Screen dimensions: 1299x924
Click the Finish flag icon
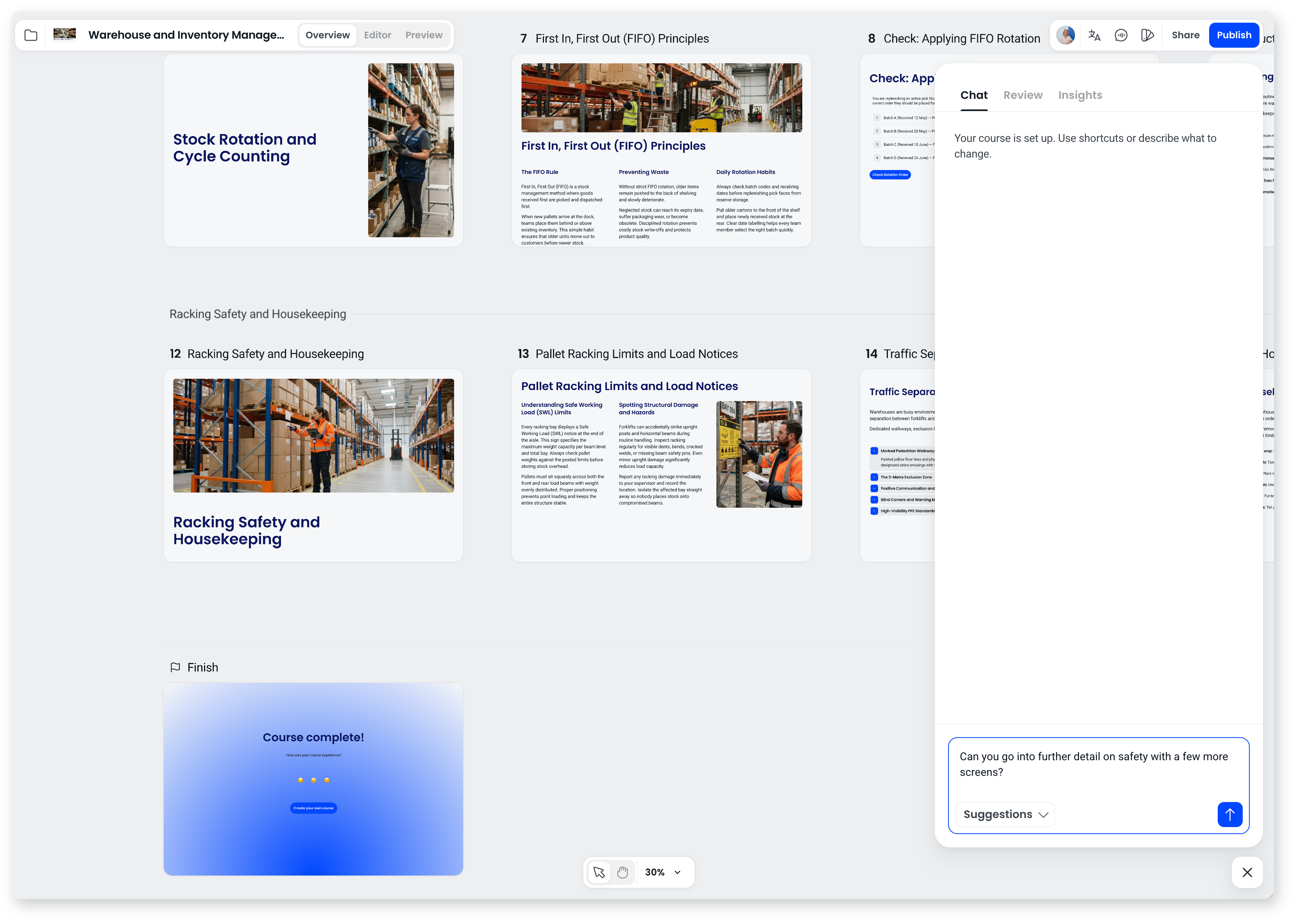pos(175,667)
